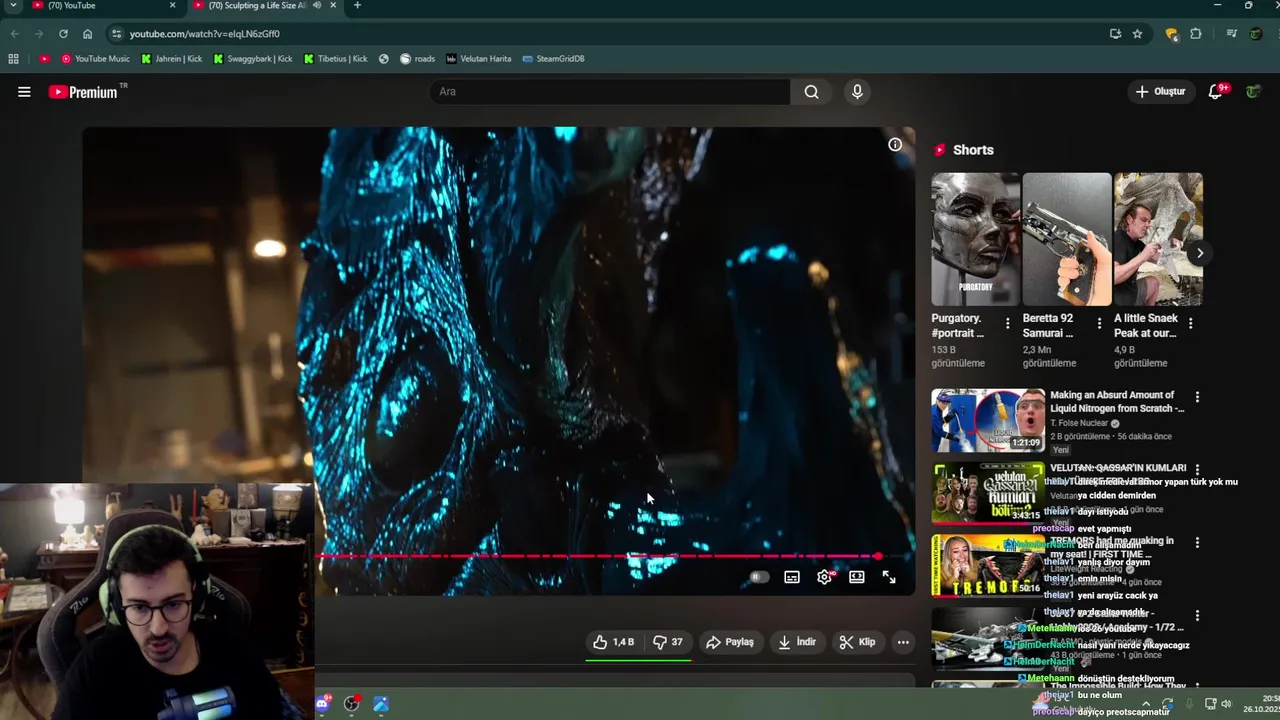This screenshot has width=1280, height=720.
Task: Open roads bookmark
Action: tap(418, 59)
